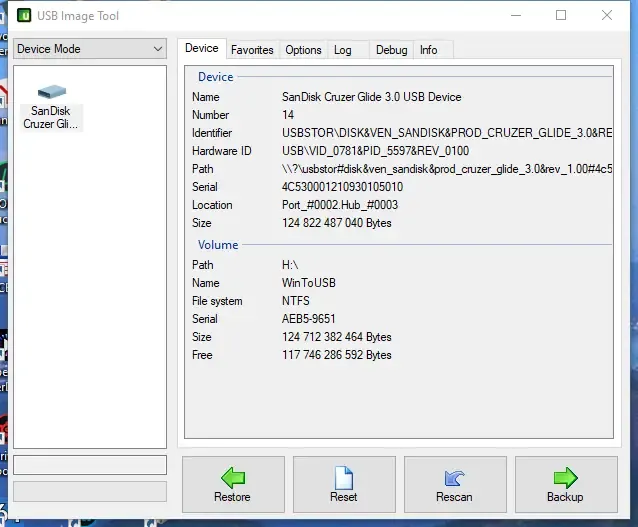Click the upper empty field below device list
The image size is (638, 527).
[x=90, y=465]
